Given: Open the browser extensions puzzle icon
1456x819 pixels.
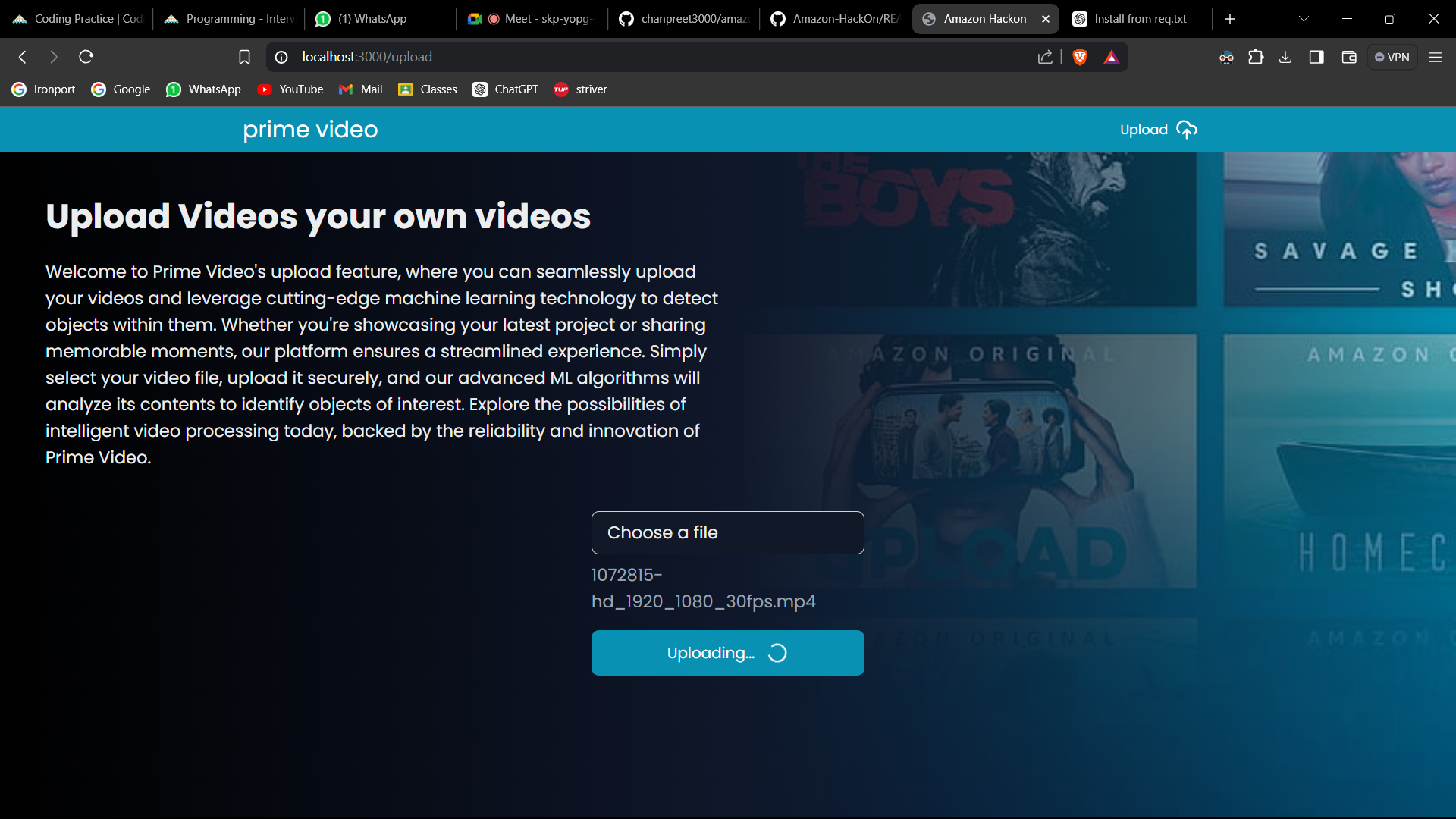Looking at the screenshot, I should (x=1256, y=57).
